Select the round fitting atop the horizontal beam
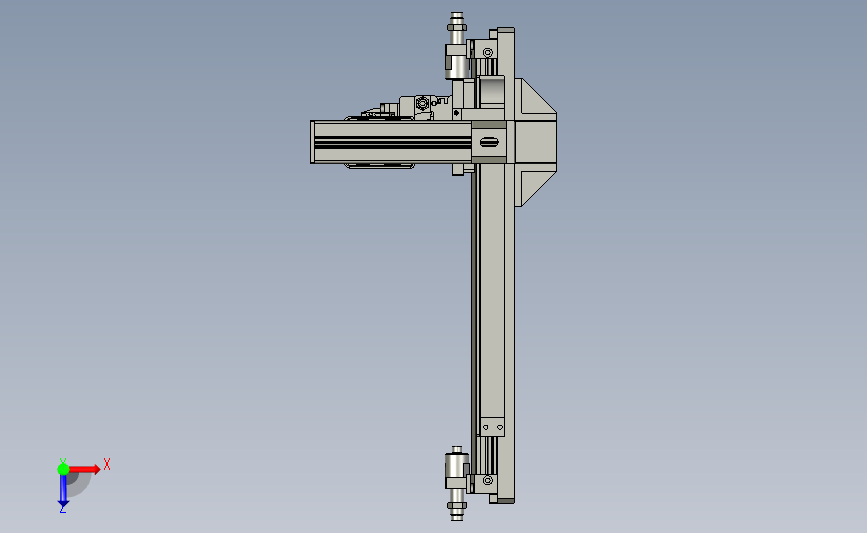 tap(422, 103)
